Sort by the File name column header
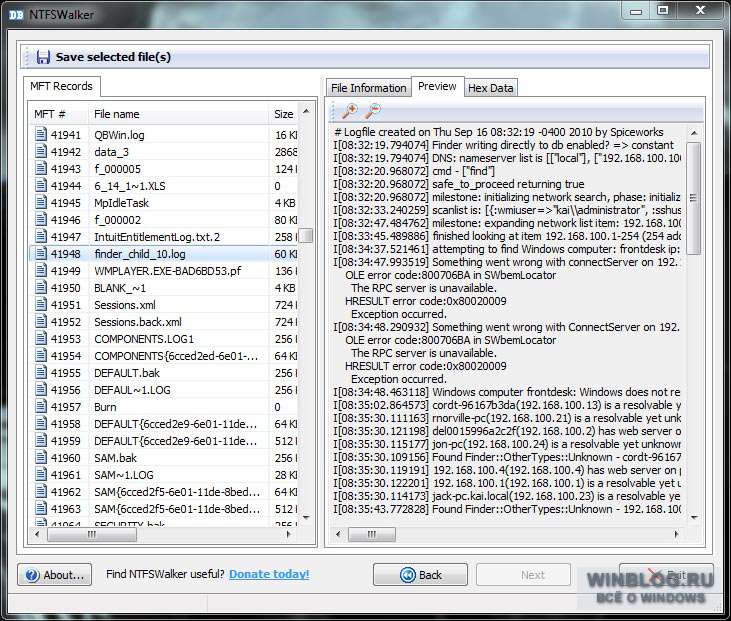Screen dimensions: 731x621 click(179, 114)
